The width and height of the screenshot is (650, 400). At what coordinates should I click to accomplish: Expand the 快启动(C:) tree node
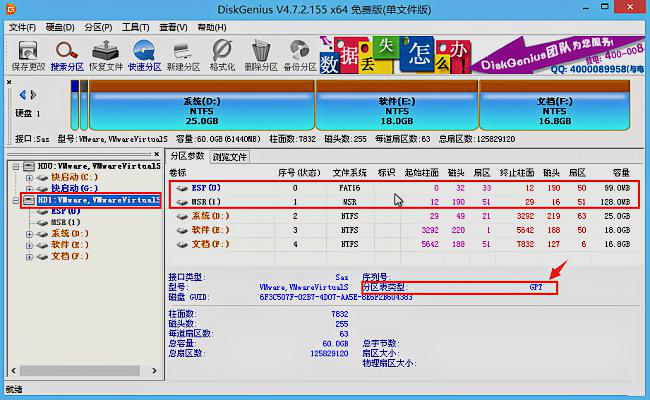pyautogui.click(x=29, y=178)
